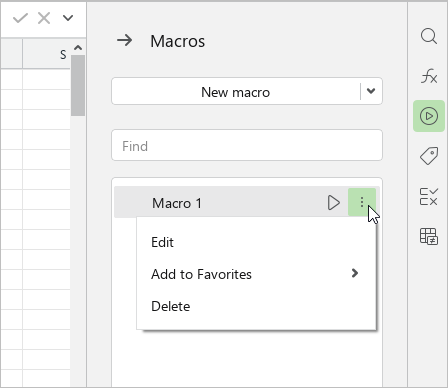448x388 pixels.
Task: Choose Delete from the context menu
Action: tap(256, 306)
